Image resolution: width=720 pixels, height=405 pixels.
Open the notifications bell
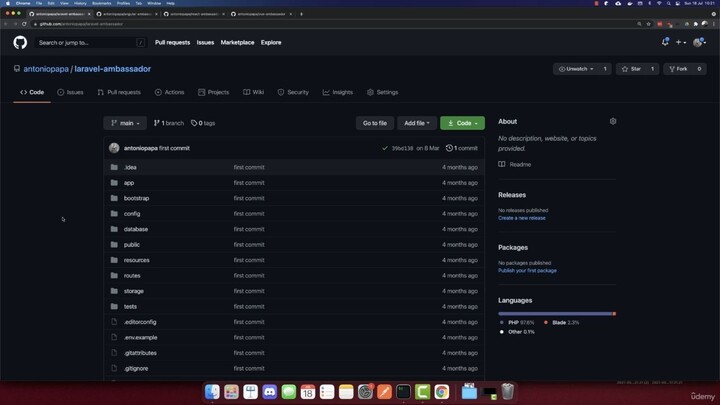665,42
